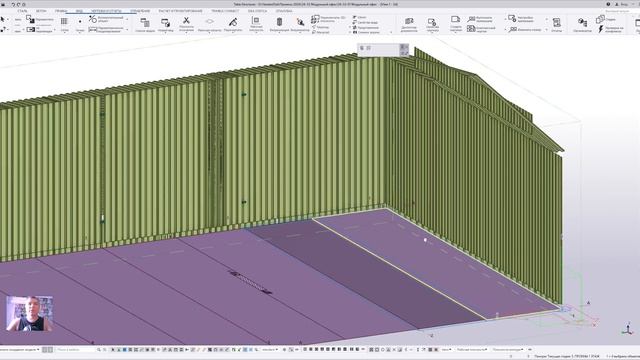Switch to the ВИД ribbon tab
640x360 pixels.
79,11
